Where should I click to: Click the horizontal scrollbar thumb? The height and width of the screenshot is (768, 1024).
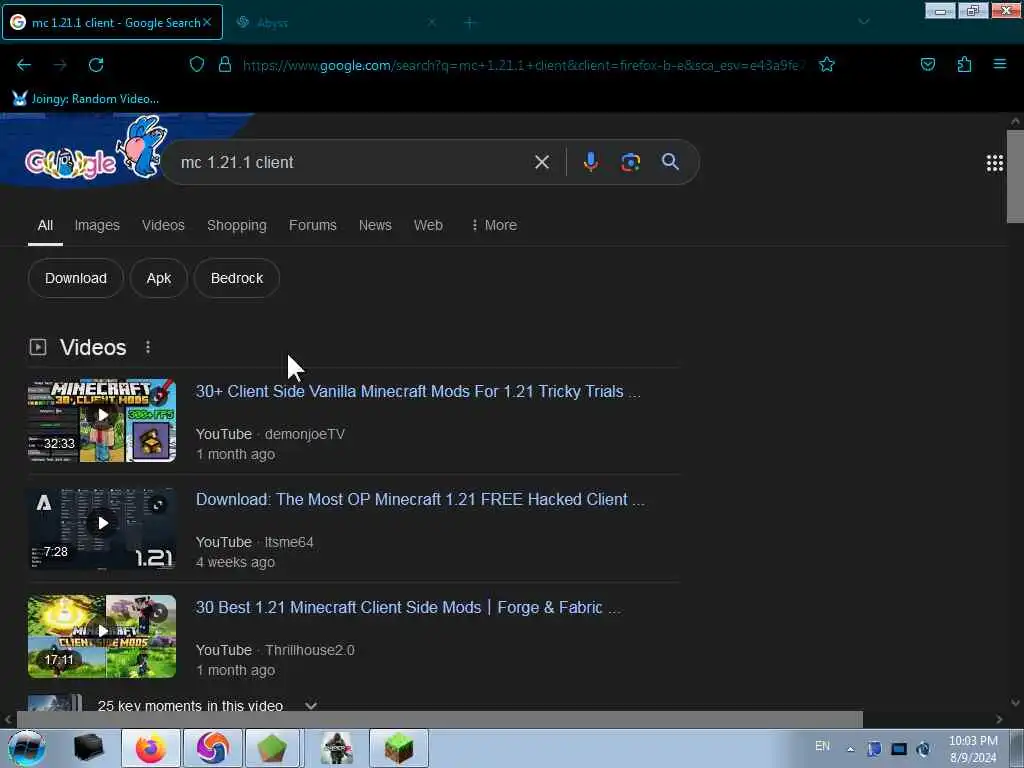pyautogui.click(x=439, y=720)
